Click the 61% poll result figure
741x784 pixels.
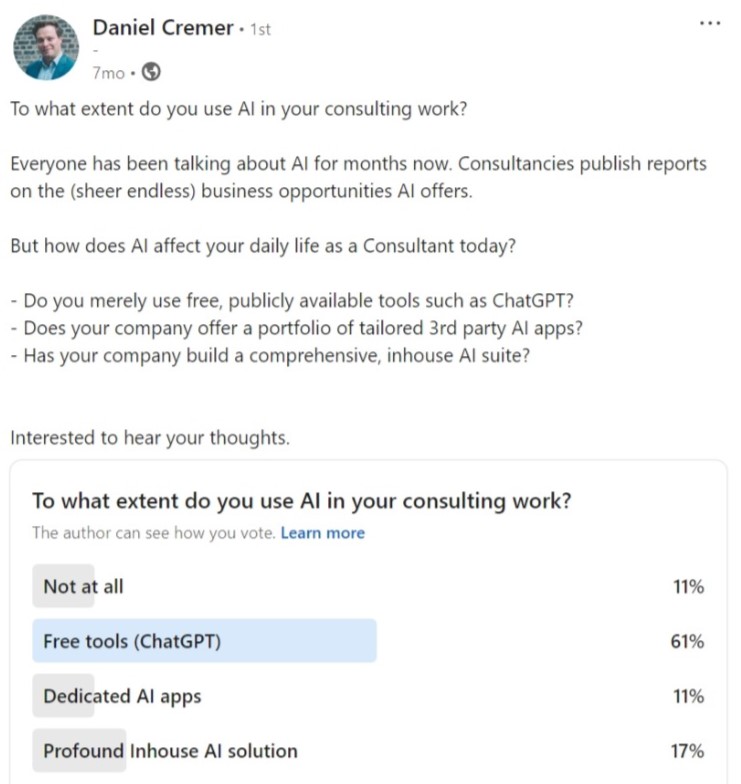pyautogui.click(x=687, y=641)
